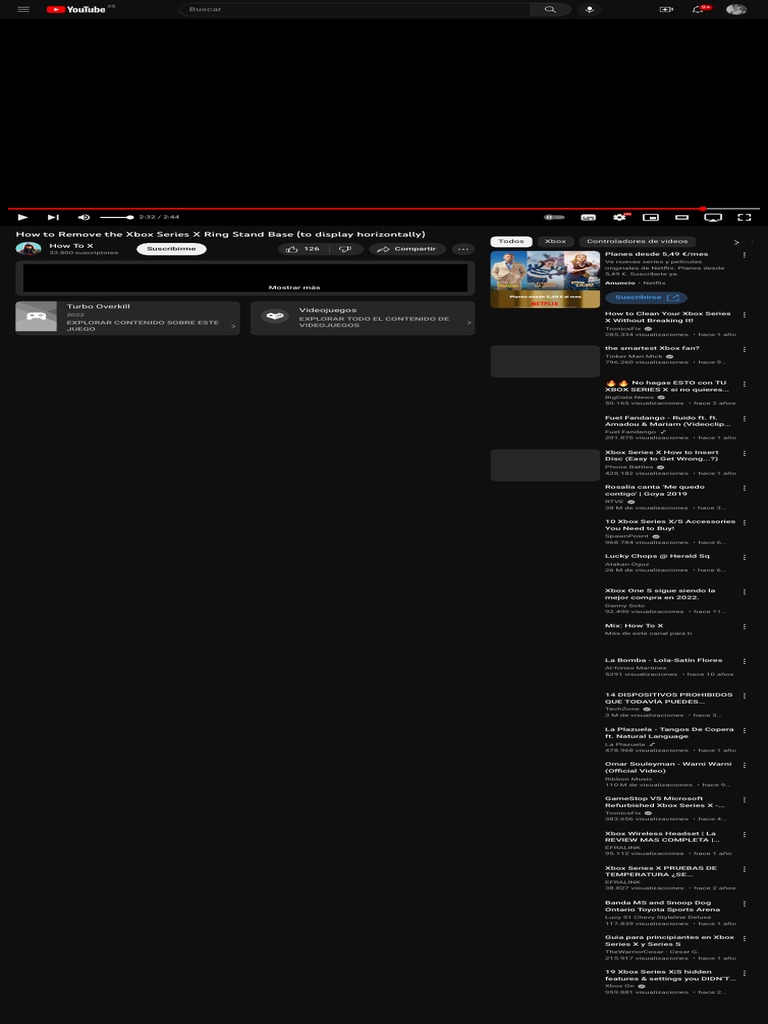Toggle autoplay switch in player
The width and height of the screenshot is (768, 1024).
click(554, 217)
